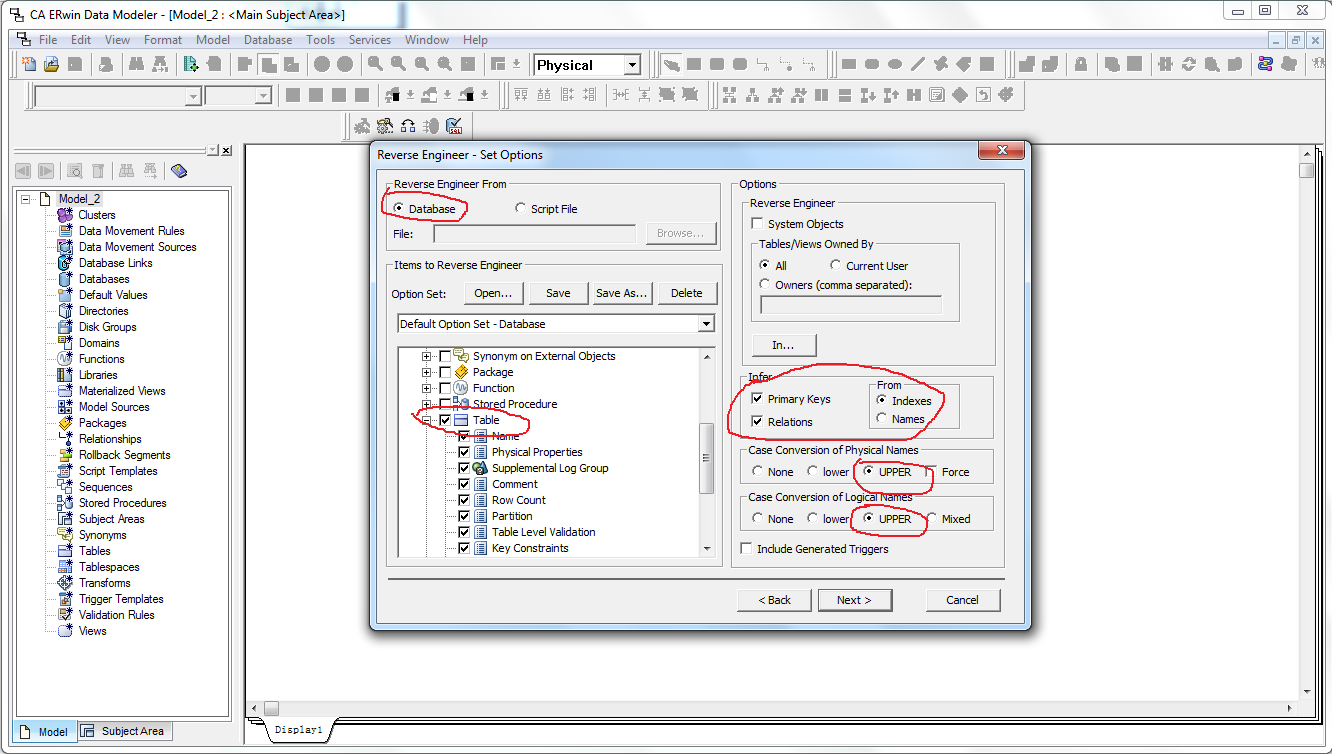The height and width of the screenshot is (754, 1332).
Task: Toggle the Table checkbox in items tree
Action: (445, 420)
